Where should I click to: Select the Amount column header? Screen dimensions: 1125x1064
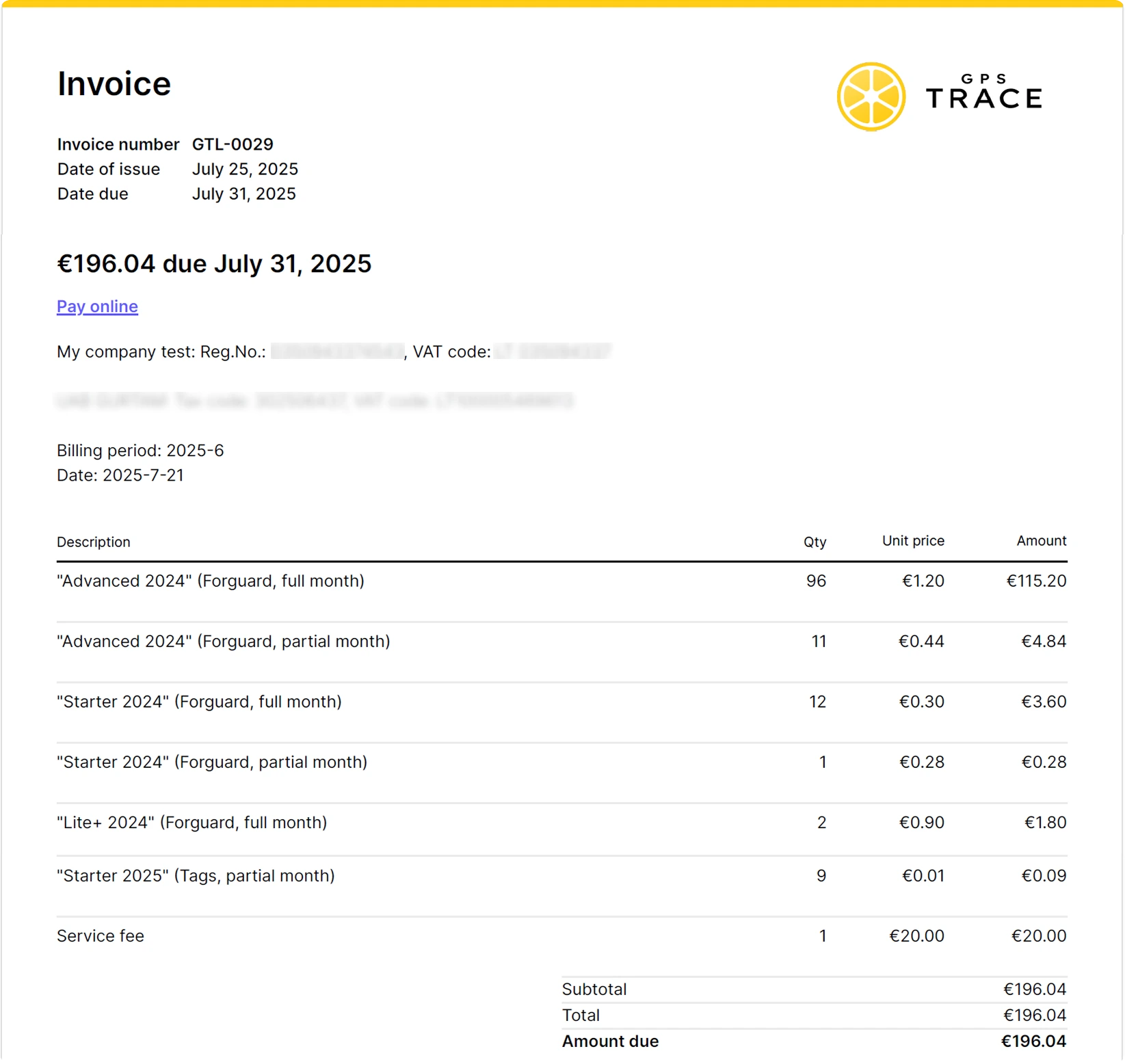(1040, 540)
